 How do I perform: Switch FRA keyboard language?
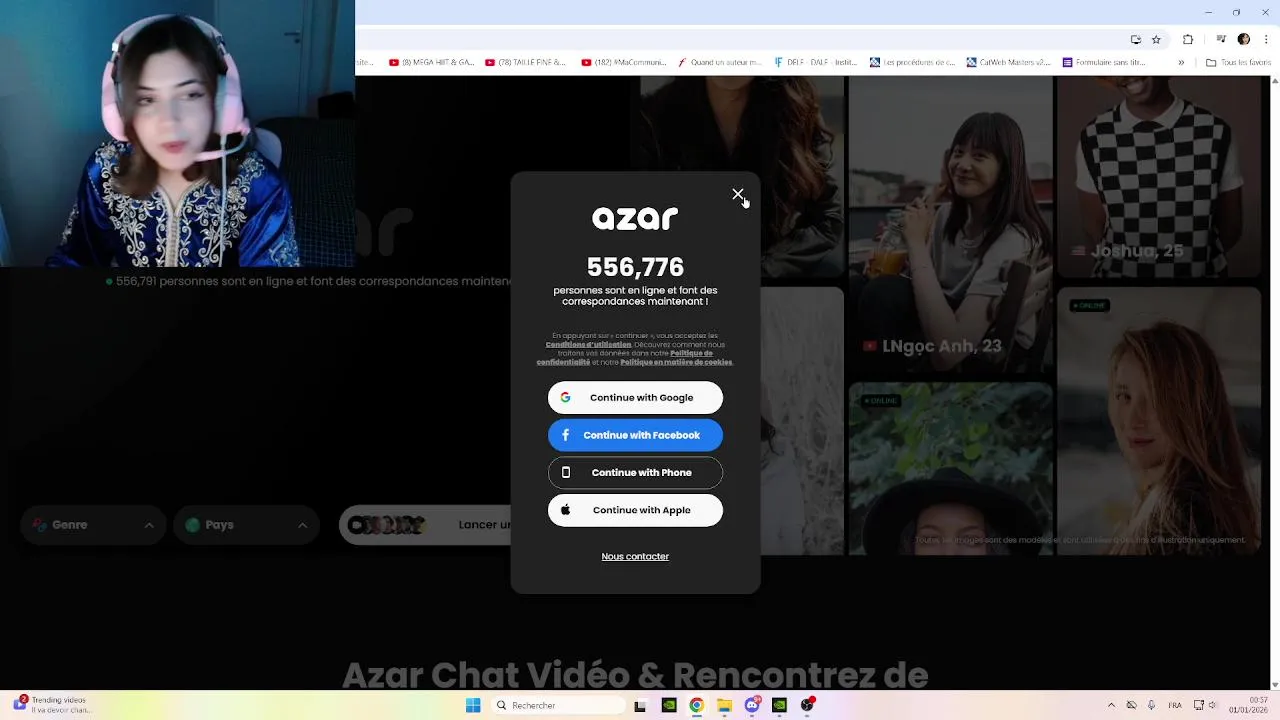1175,705
